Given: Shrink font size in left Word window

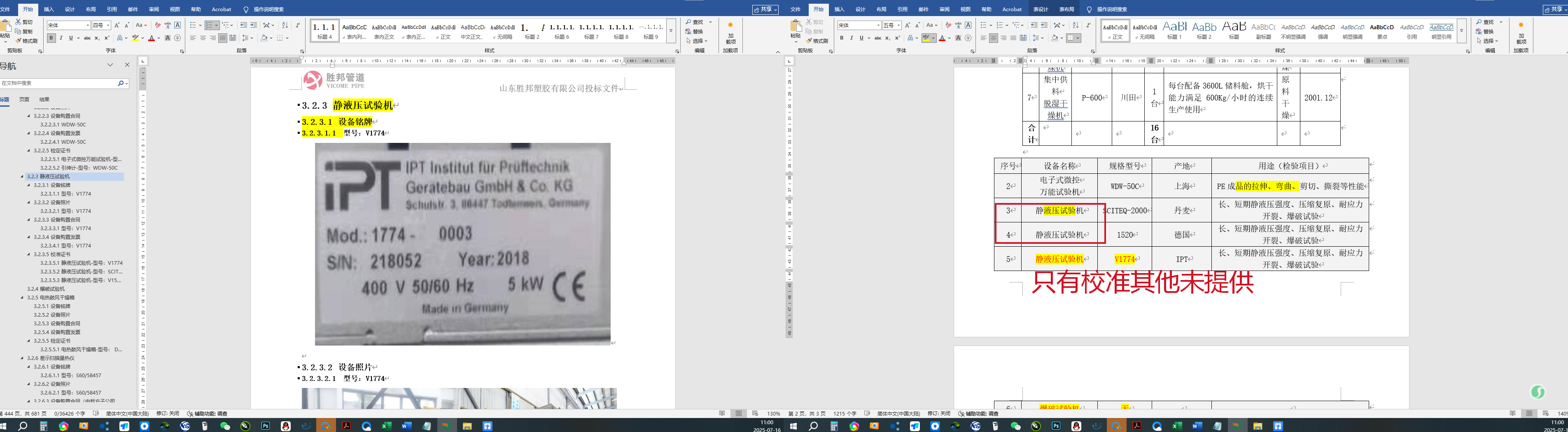Looking at the screenshot, I should pos(127,26).
